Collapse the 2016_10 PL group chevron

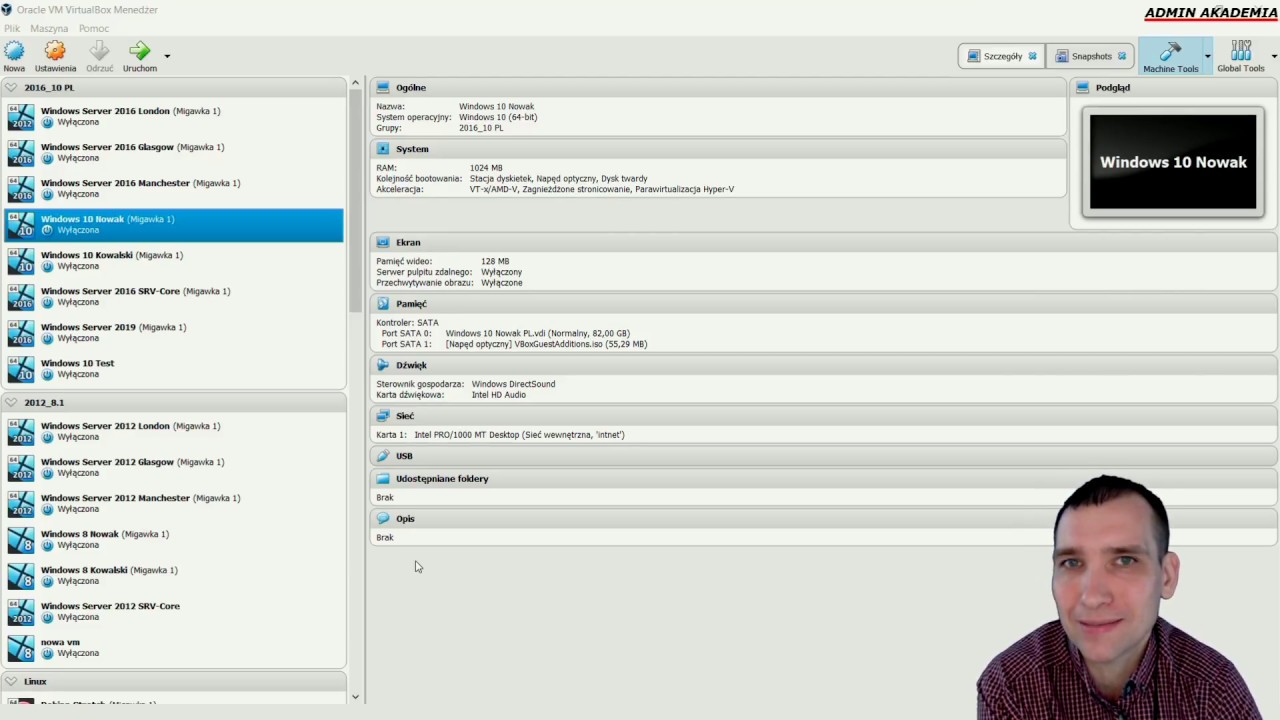(x=11, y=87)
